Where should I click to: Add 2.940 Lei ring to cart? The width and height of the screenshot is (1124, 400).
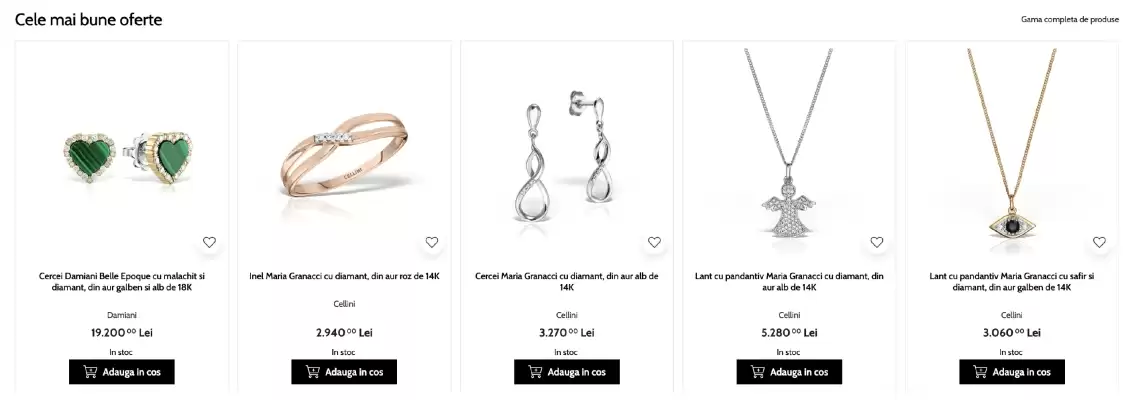[x=344, y=372]
